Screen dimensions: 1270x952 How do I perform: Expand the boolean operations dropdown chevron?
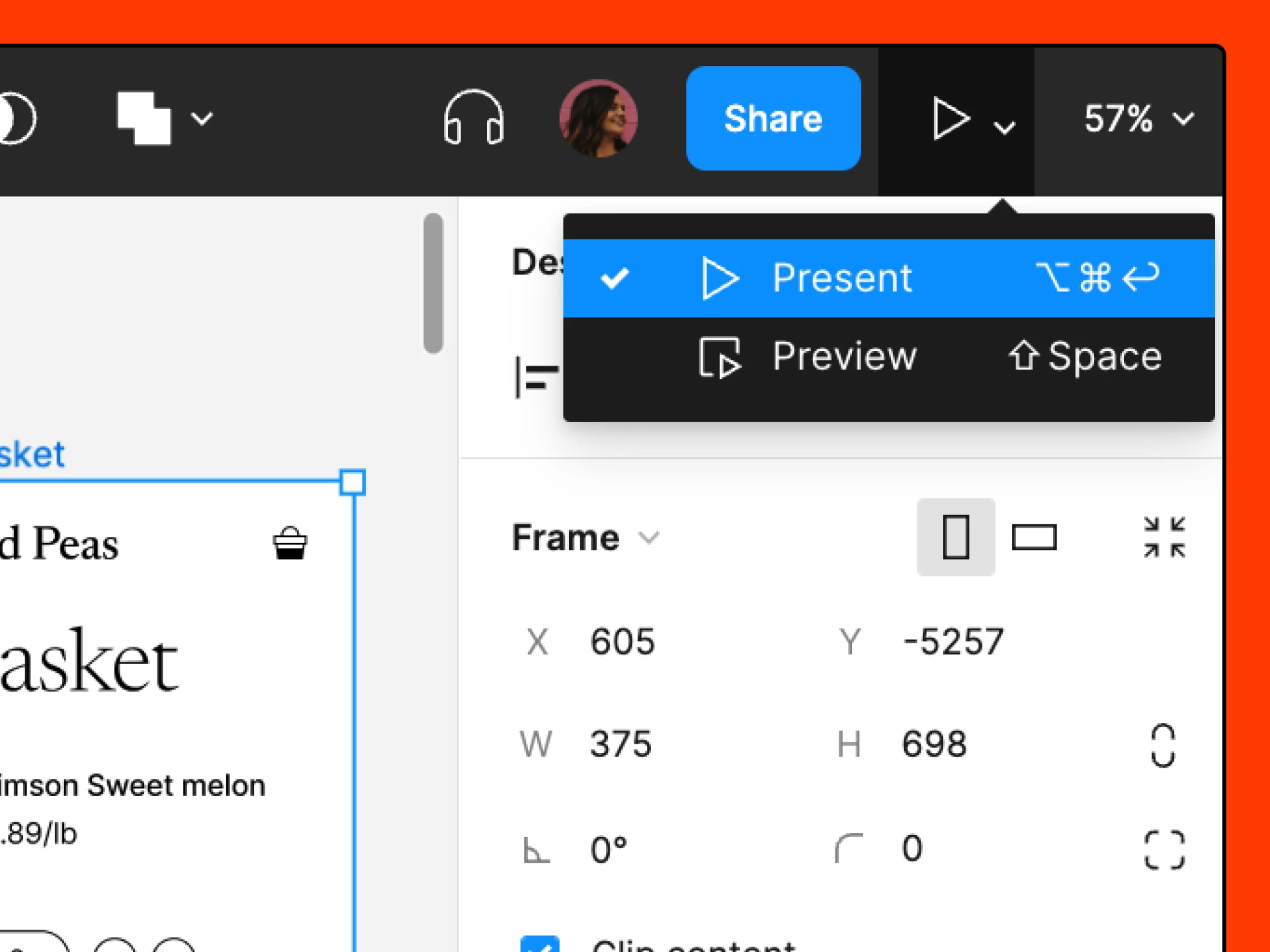point(202,118)
